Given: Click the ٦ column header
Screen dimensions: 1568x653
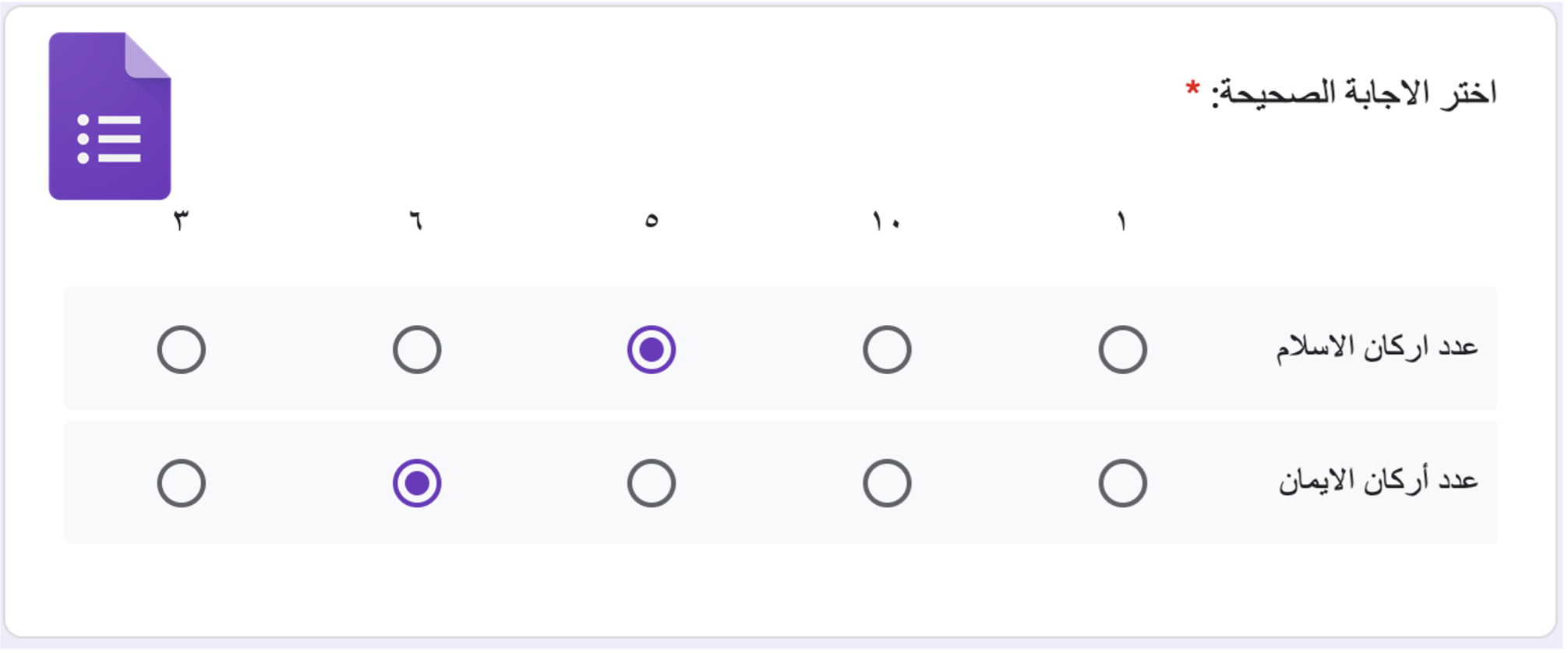Looking at the screenshot, I should (416, 221).
